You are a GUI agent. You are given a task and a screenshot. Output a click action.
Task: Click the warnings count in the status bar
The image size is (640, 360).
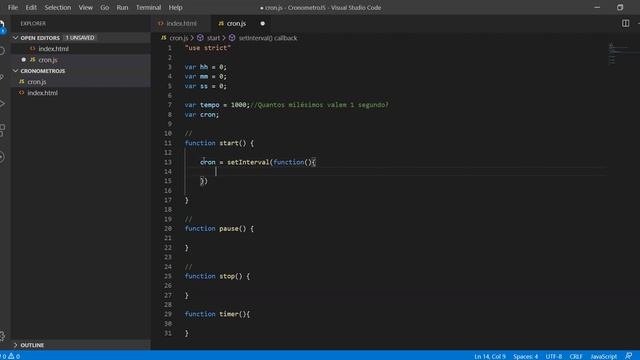[14, 356]
